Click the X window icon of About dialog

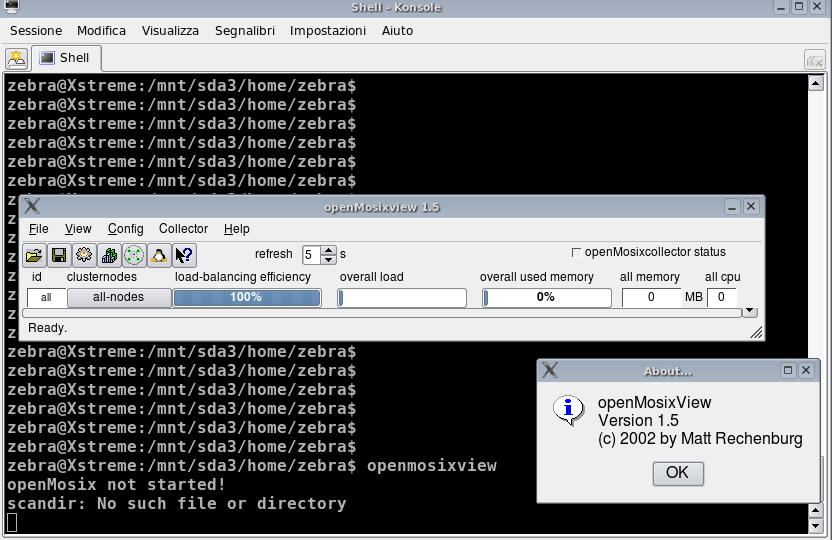550,370
